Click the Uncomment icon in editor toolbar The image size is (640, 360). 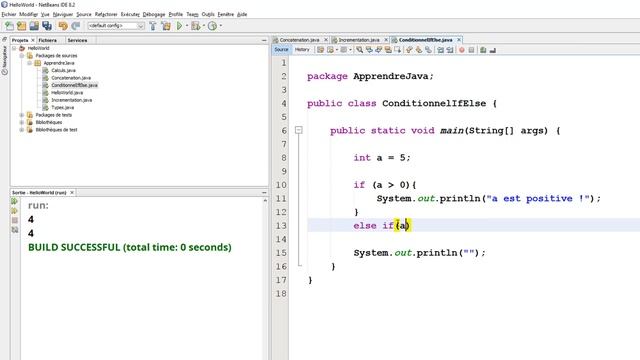(x=493, y=50)
